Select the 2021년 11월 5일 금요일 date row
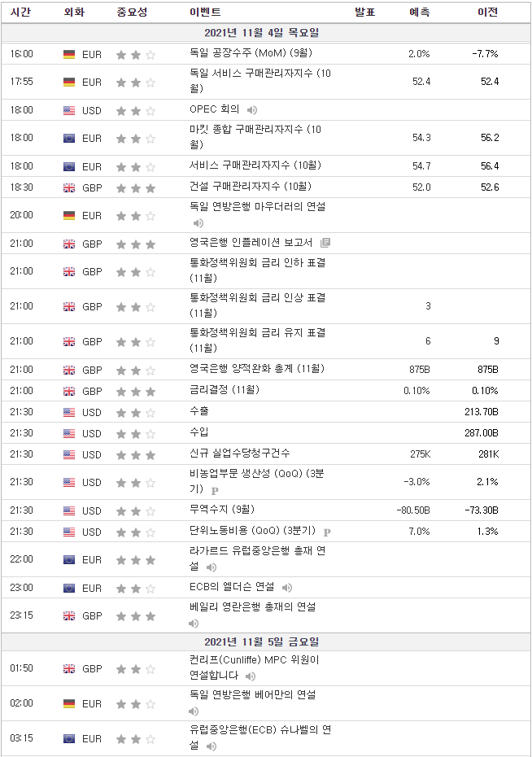The image size is (532, 757). pos(266,642)
